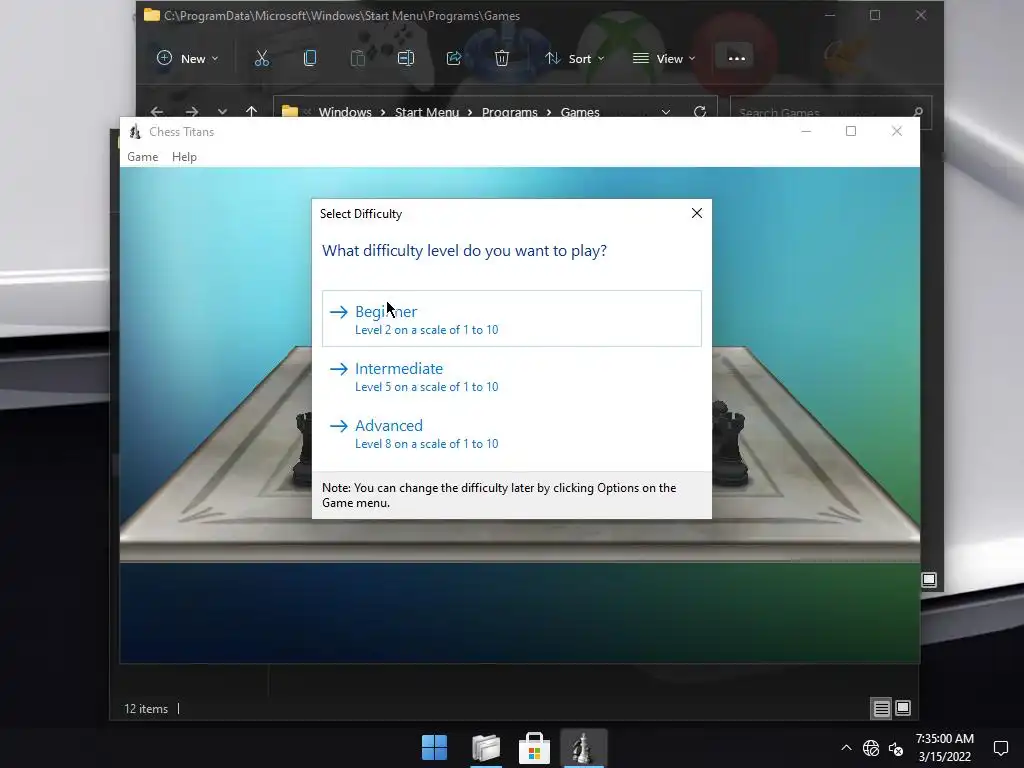Expand the address bar history dropdown
Viewport: 1024px width, 768px height.
click(x=665, y=112)
